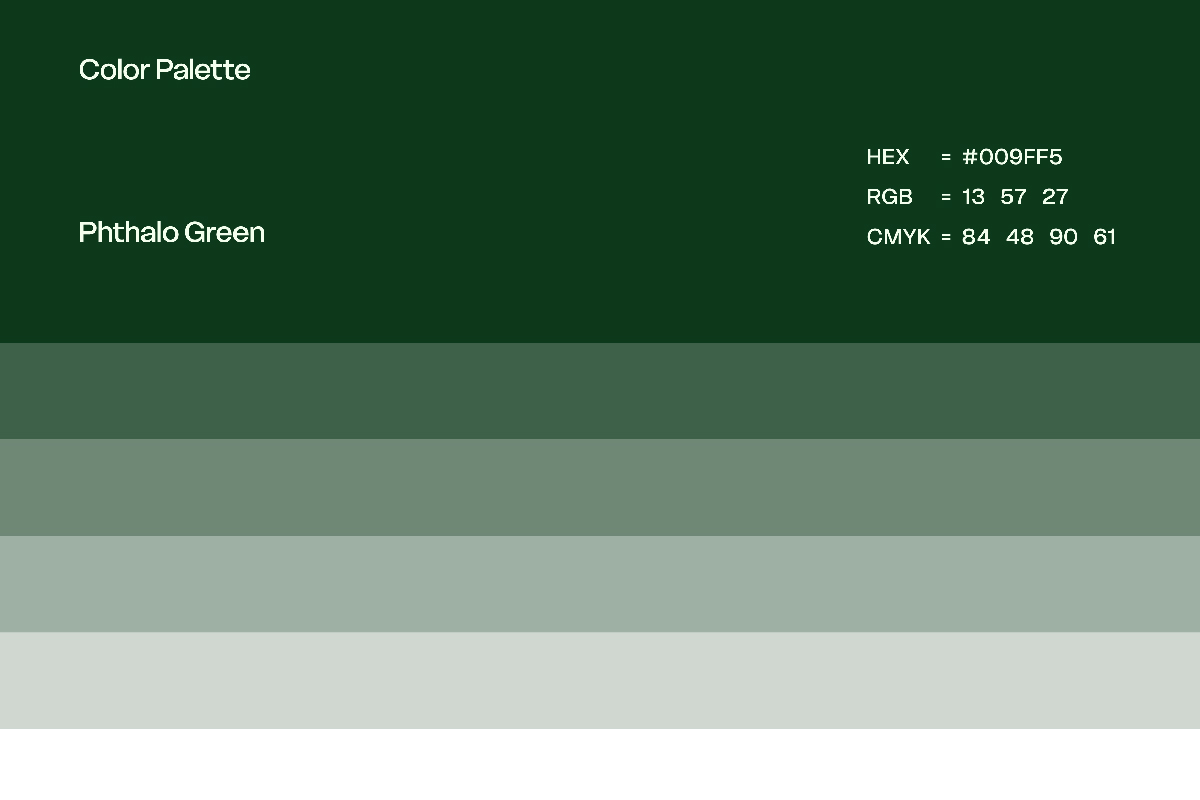Click the RGB label
Viewport: 1200px width, 800px height.
tap(890, 197)
